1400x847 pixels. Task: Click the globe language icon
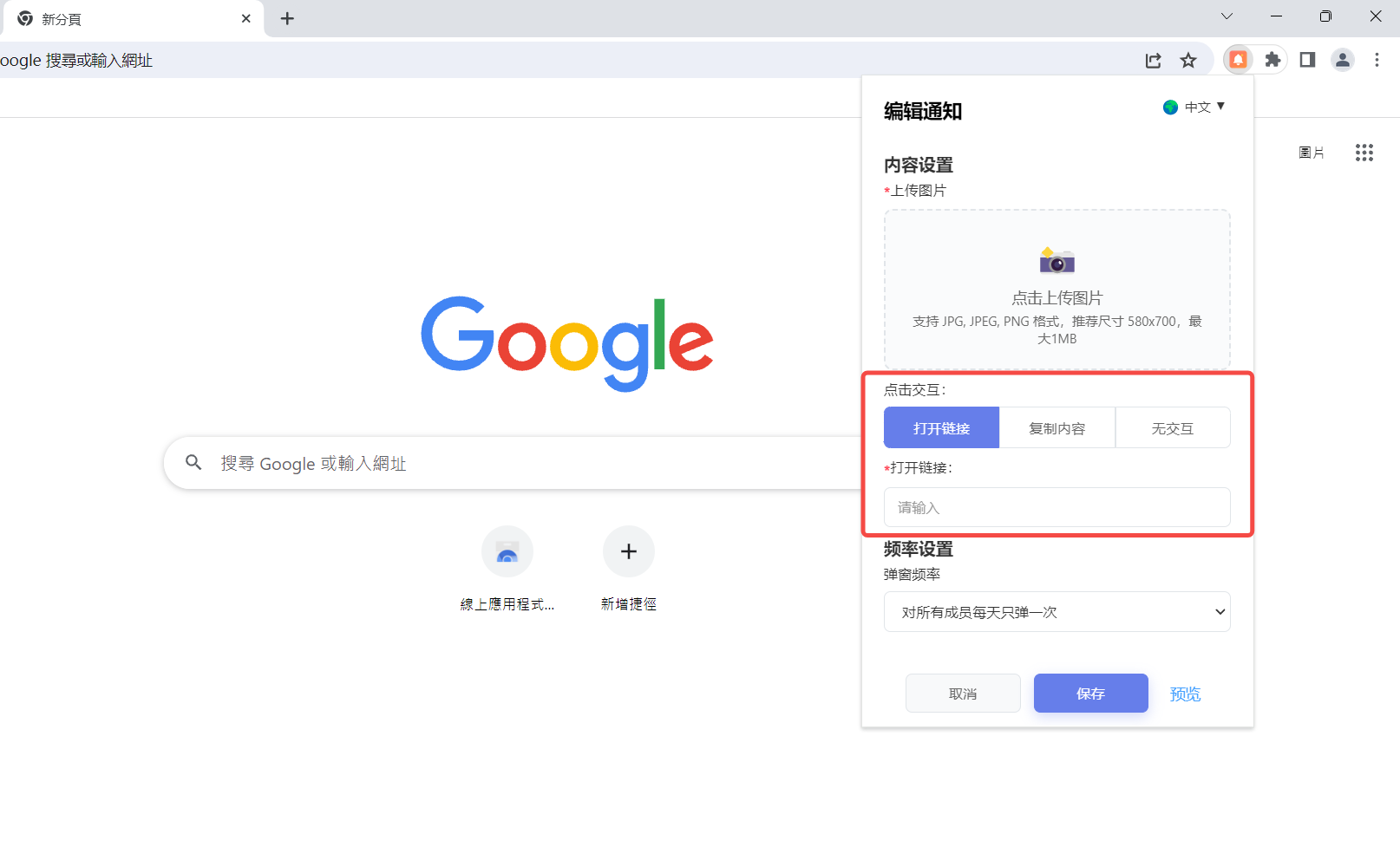tap(1170, 107)
